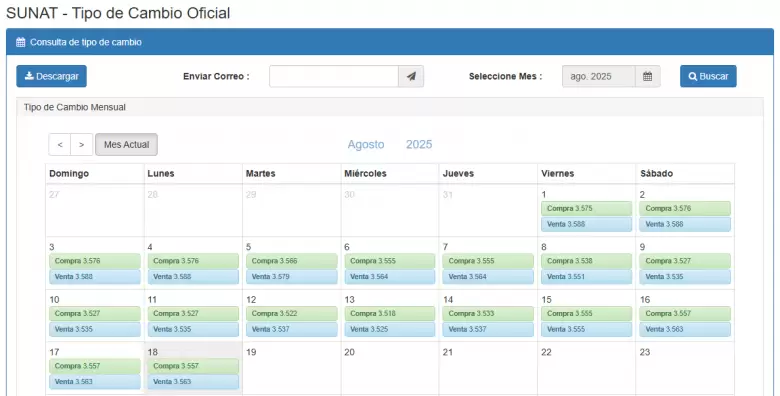Viewport: 780px width, 396px height.
Task: Select Compra 3.518 on day 13
Action: point(390,313)
